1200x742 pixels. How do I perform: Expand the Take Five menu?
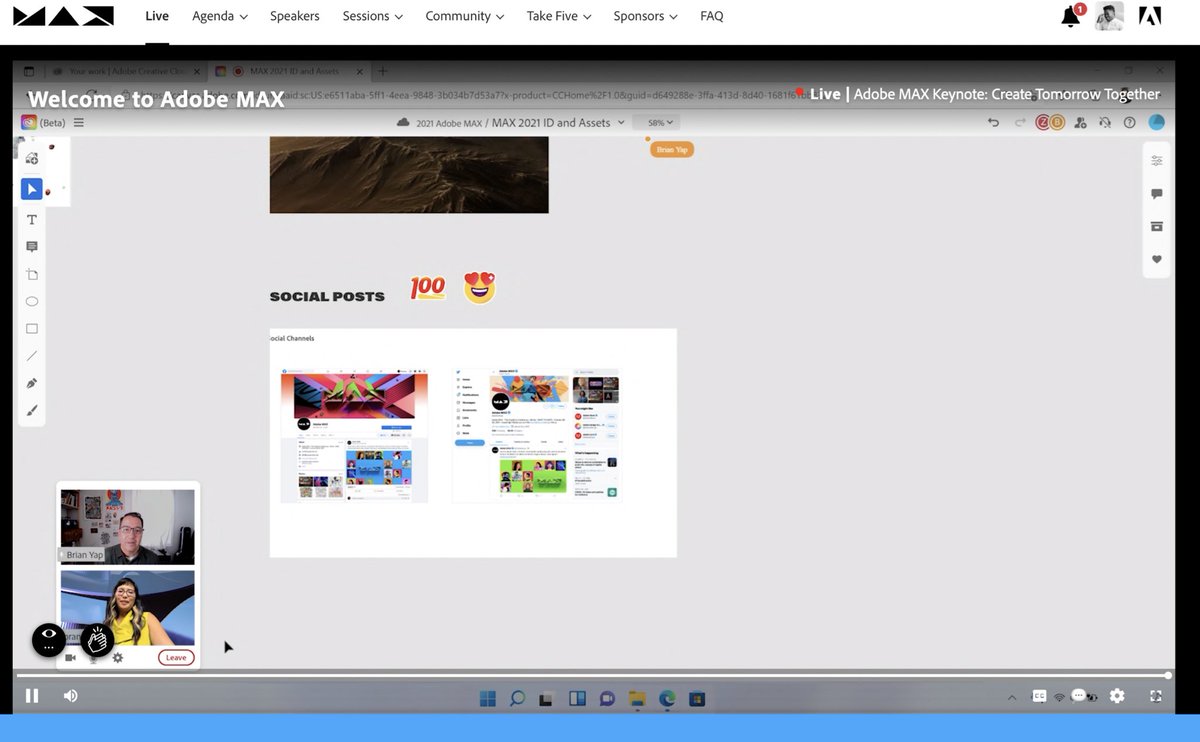coord(559,16)
